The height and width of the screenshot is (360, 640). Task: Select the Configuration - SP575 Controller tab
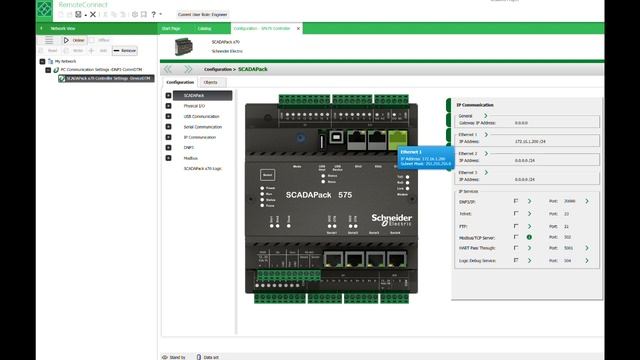(x=262, y=29)
